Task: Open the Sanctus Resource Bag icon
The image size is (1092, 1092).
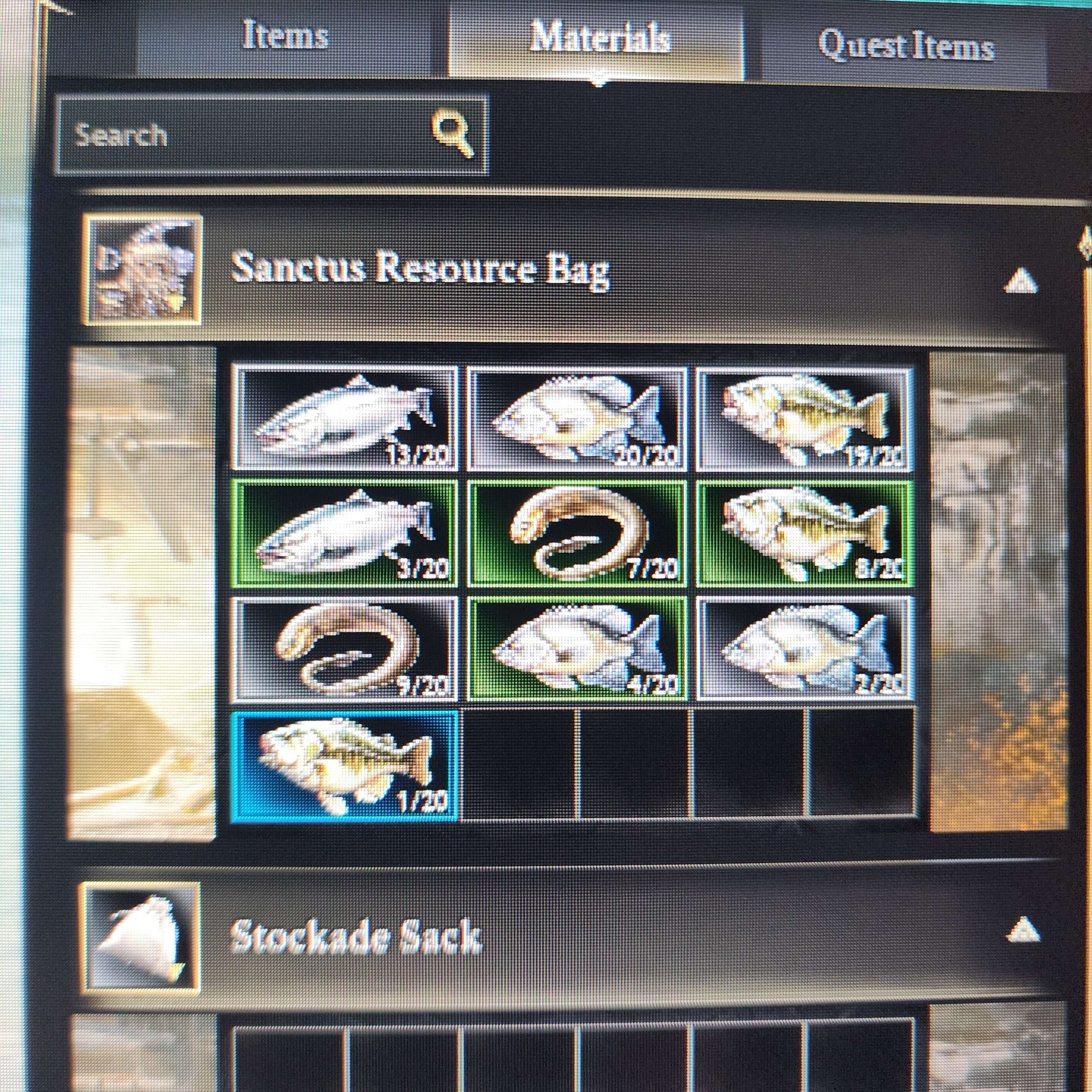Action: click(142, 270)
